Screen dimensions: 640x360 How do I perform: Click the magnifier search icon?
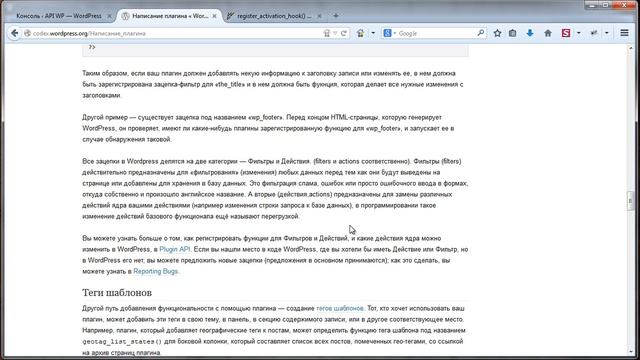pos(481,33)
